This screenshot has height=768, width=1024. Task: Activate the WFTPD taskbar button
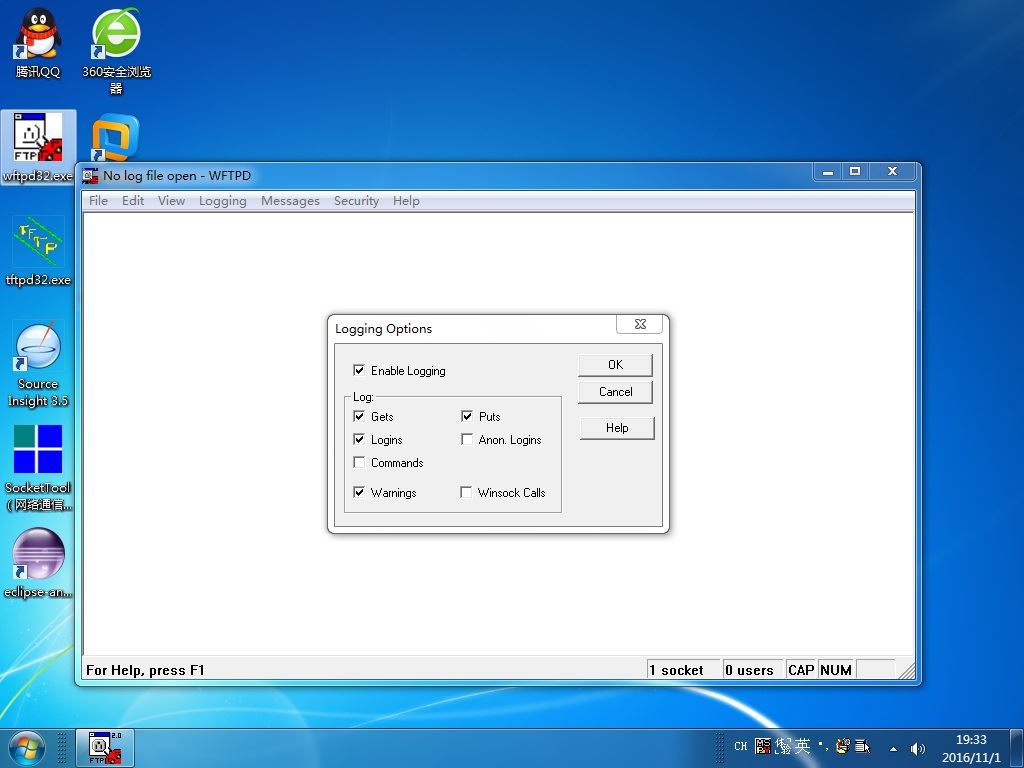click(x=104, y=748)
